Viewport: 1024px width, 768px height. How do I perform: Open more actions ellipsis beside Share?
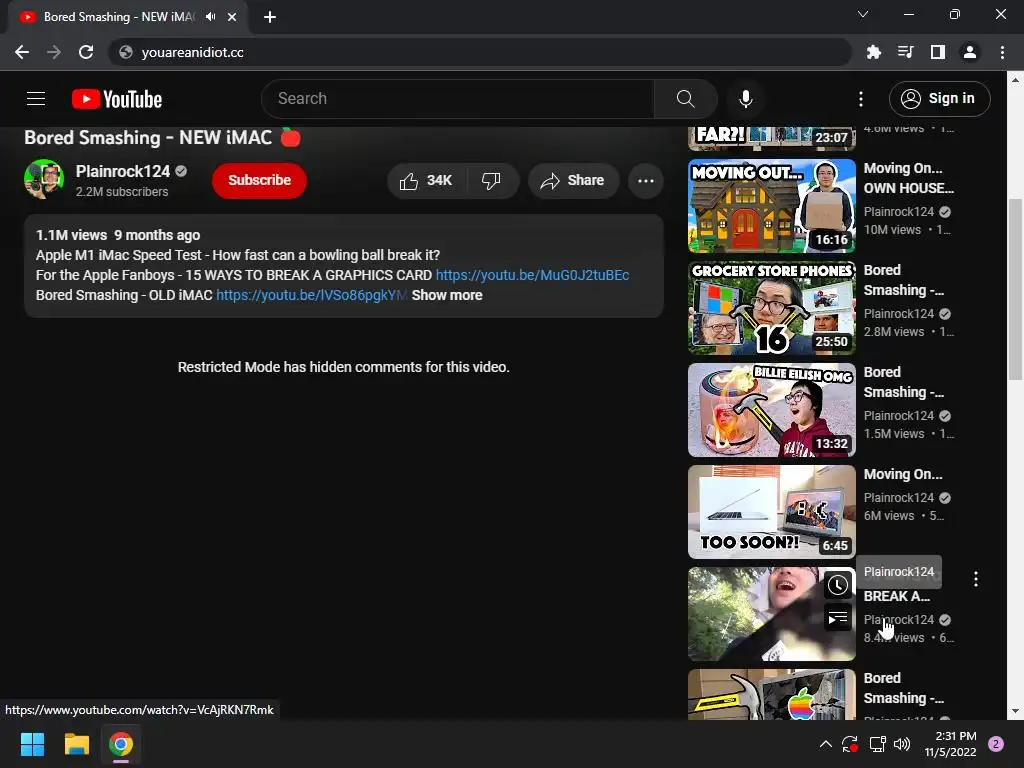click(645, 181)
